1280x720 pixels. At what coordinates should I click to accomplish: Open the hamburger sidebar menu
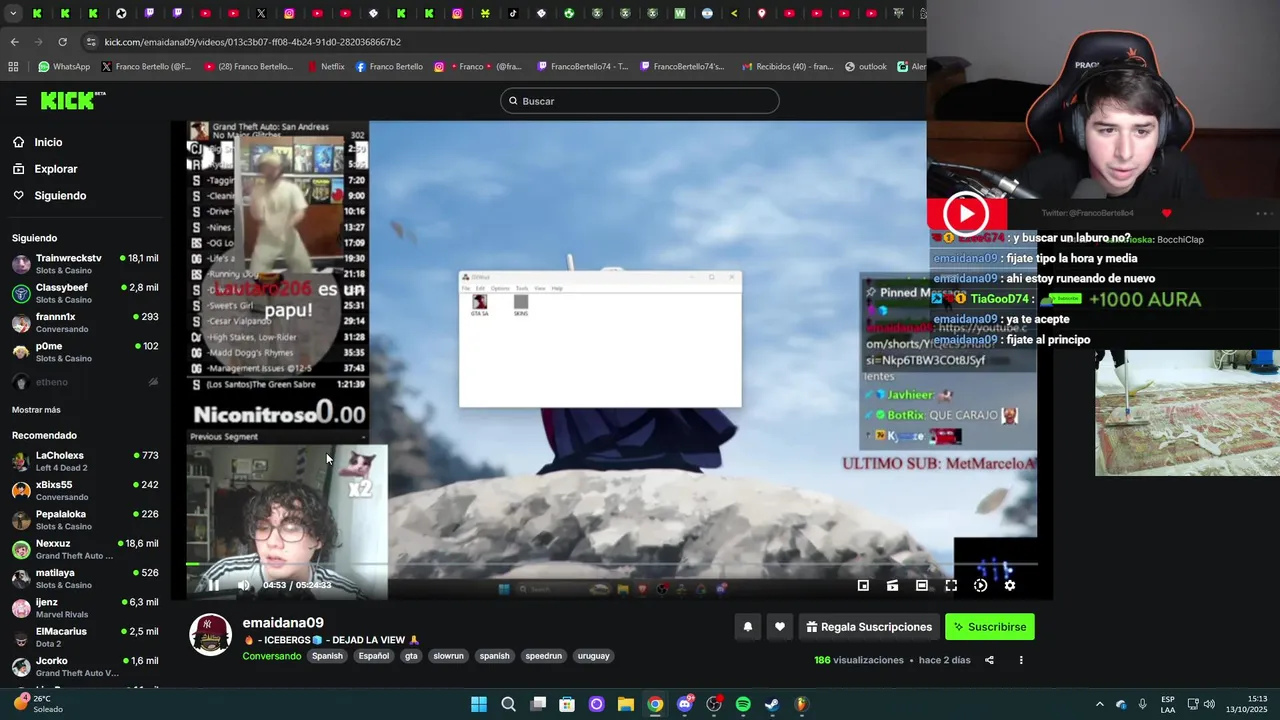click(x=21, y=101)
